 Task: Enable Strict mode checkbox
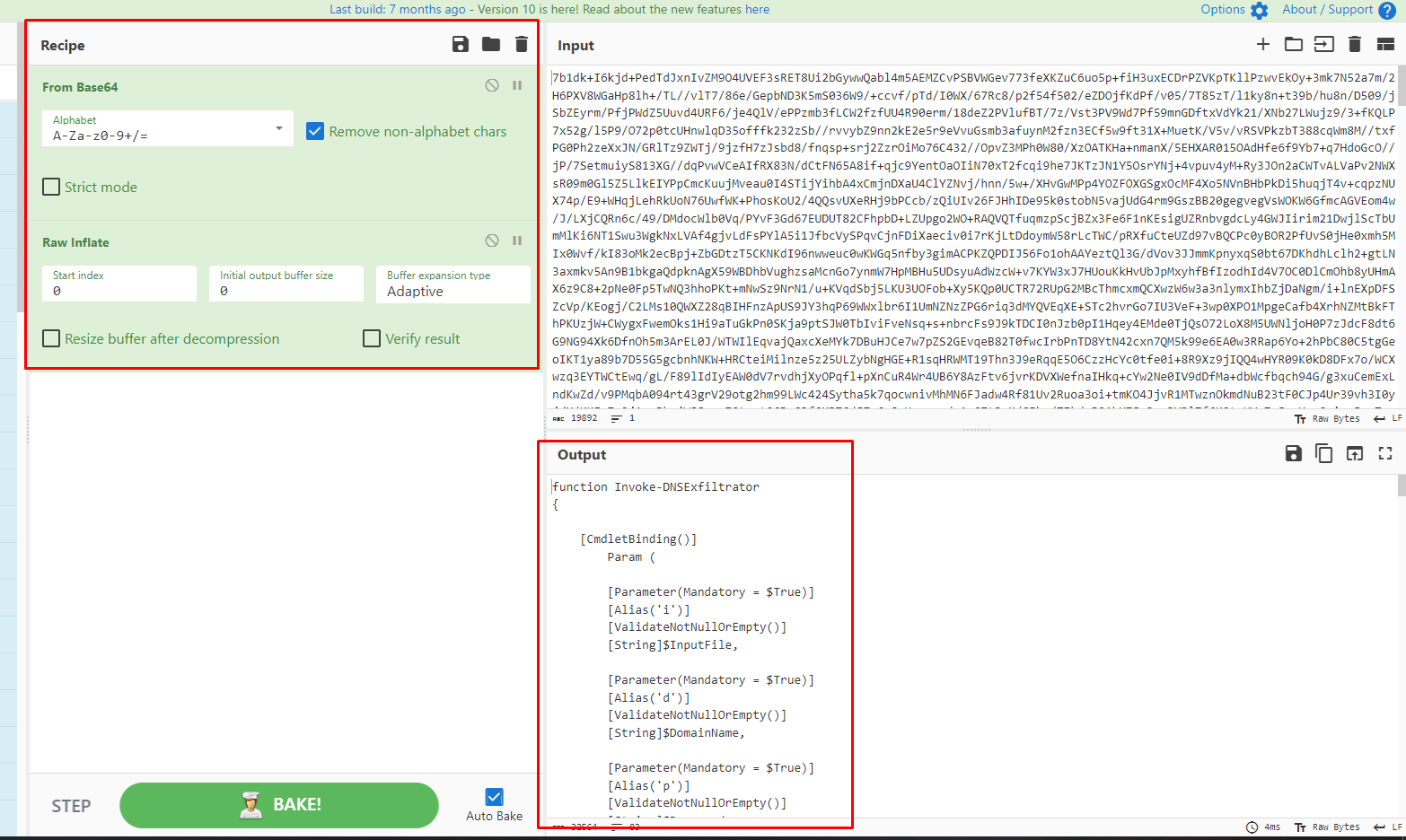pyautogui.click(x=51, y=187)
